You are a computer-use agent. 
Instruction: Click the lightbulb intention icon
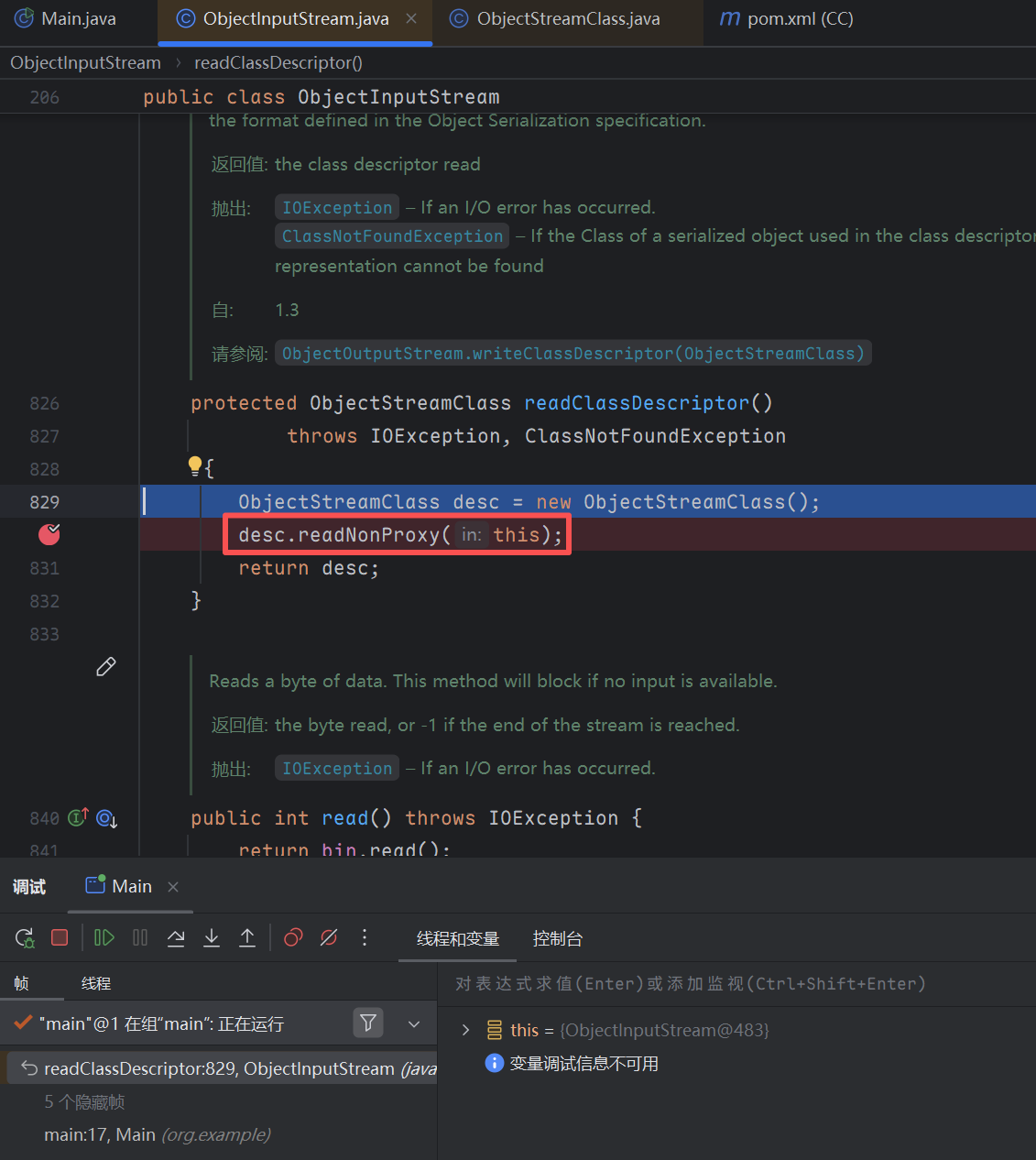(x=195, y=466)
